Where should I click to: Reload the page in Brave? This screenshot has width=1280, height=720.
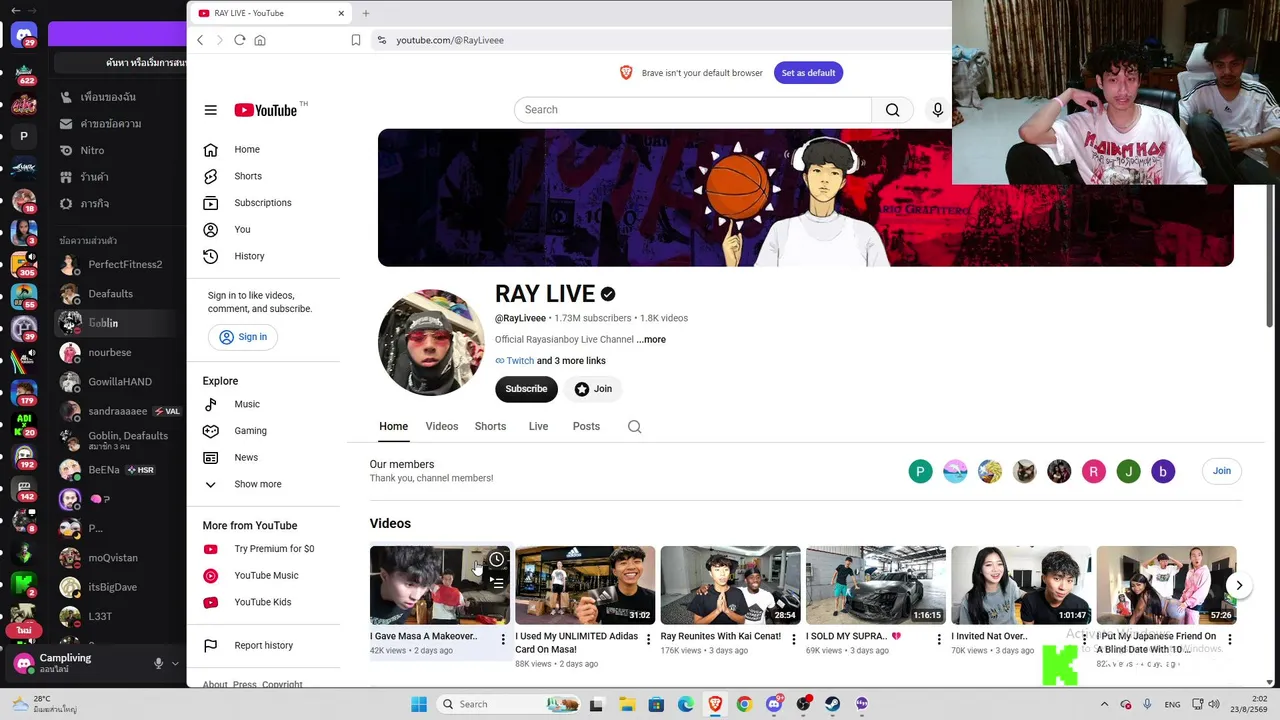(240, 40)
